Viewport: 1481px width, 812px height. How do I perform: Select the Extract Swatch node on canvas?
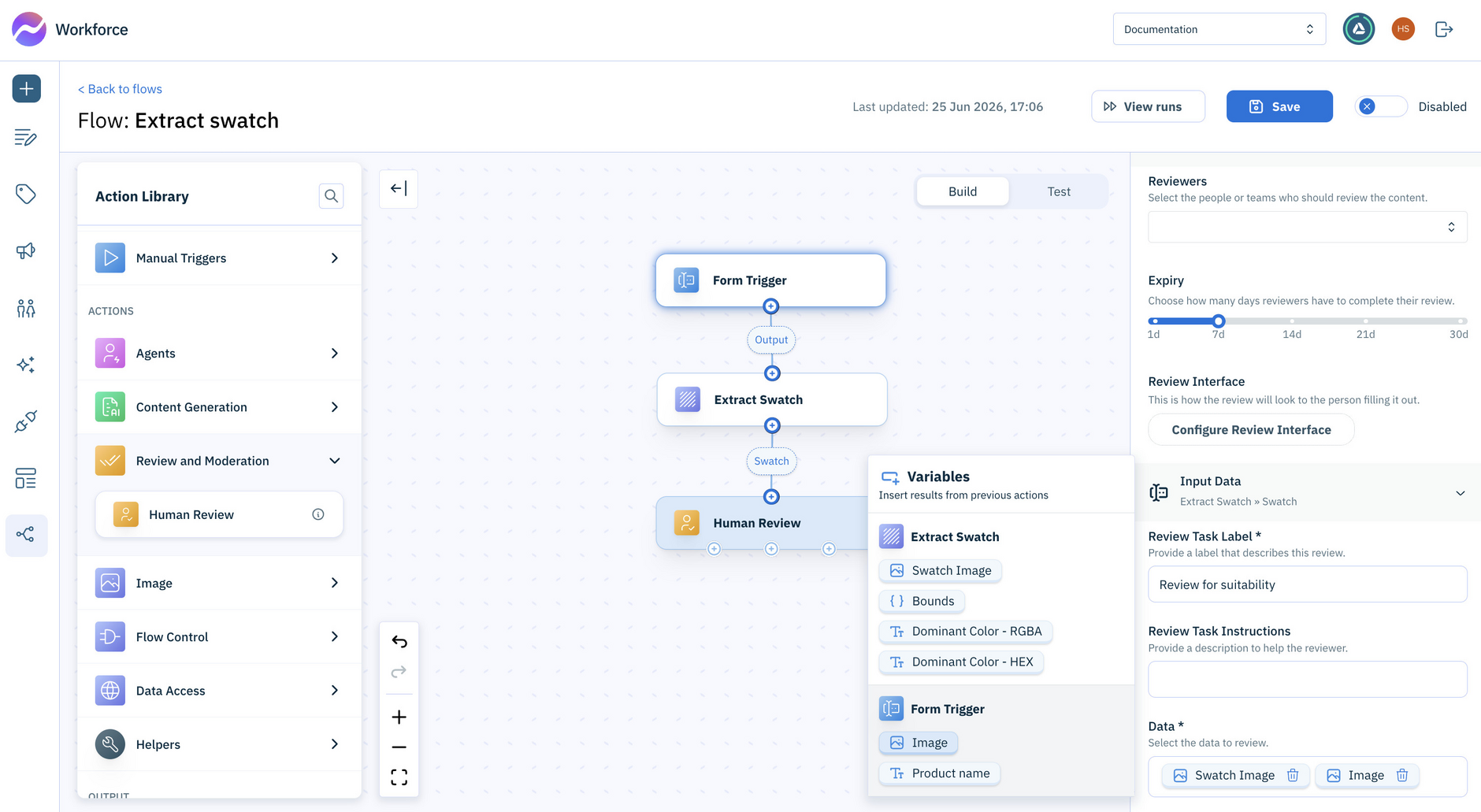coord(772,399)
